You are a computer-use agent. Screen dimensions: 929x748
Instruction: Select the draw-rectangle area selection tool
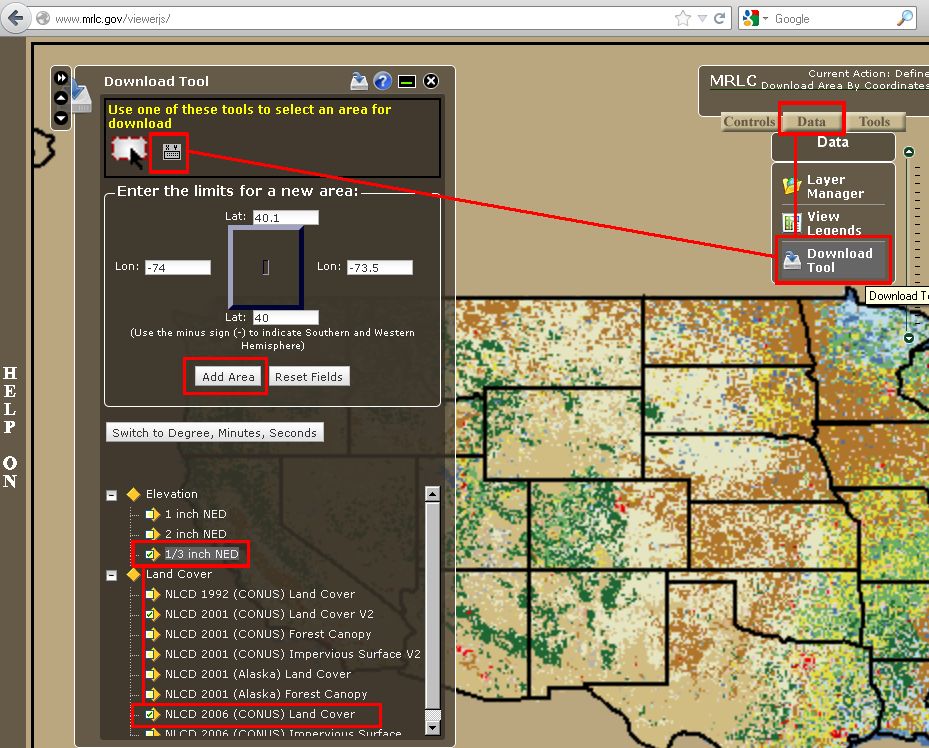129,152
